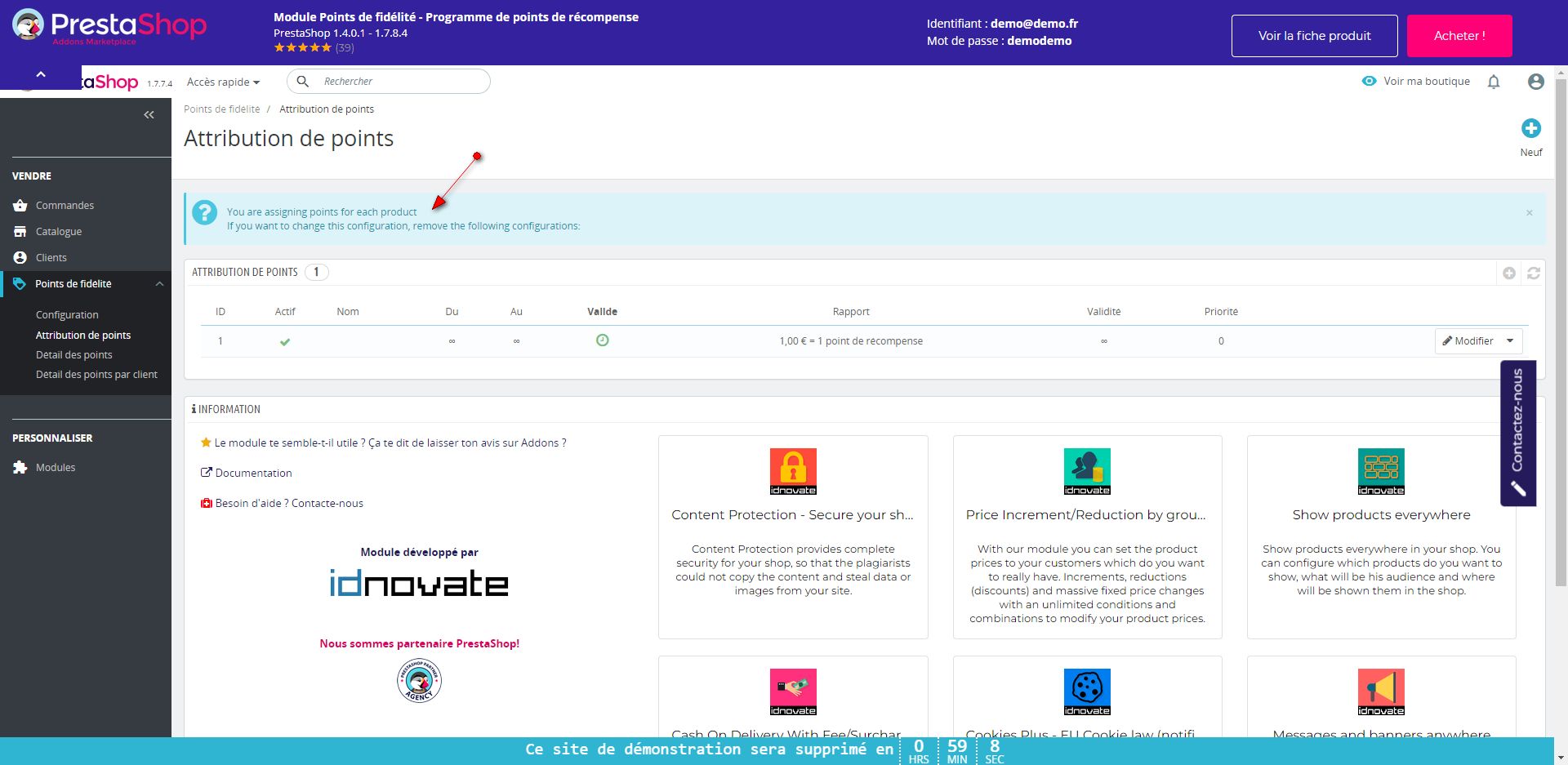Click the Show products everywhere card title
Image resolution: width=1568 pixels, height=765 pixels.
pos(1381,515)
